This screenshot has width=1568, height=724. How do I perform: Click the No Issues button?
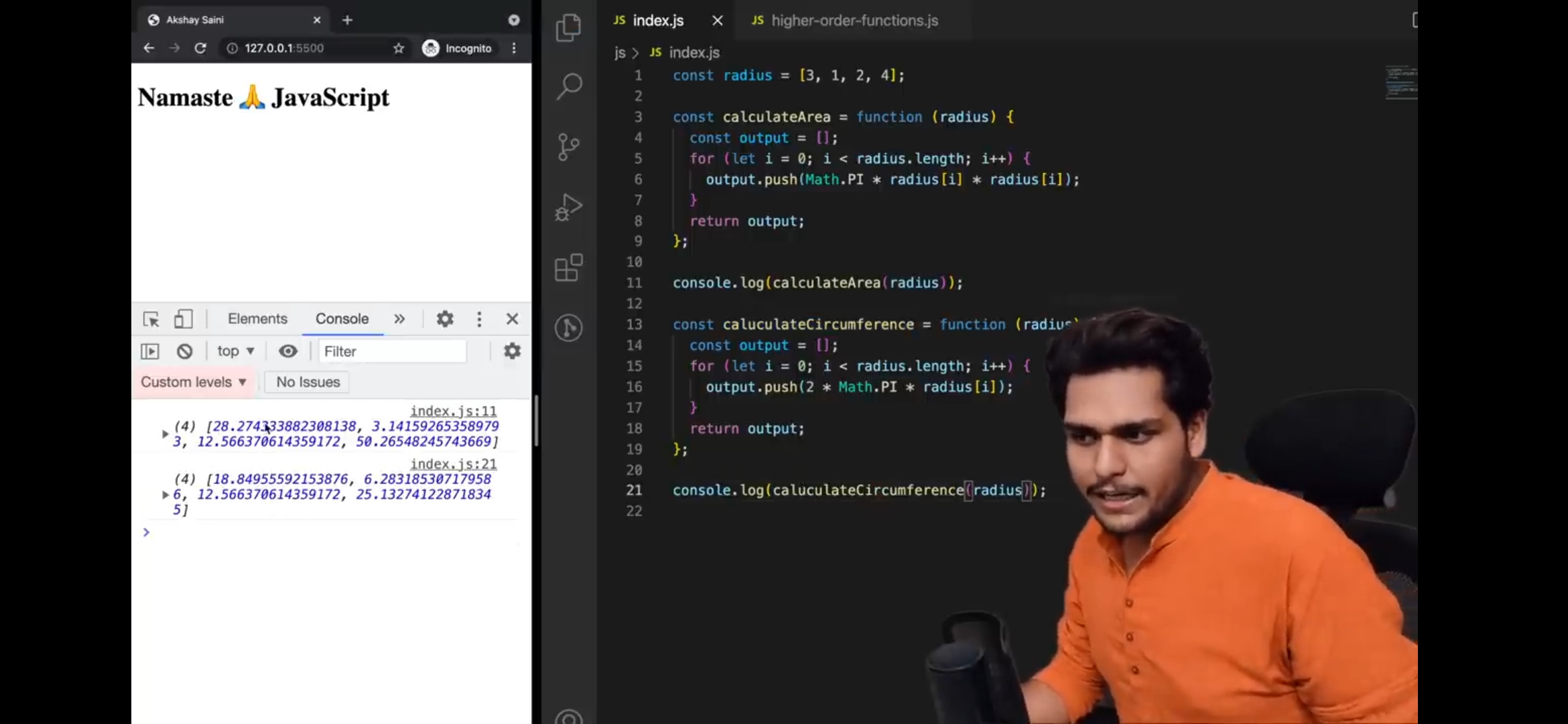coord(308,382)
